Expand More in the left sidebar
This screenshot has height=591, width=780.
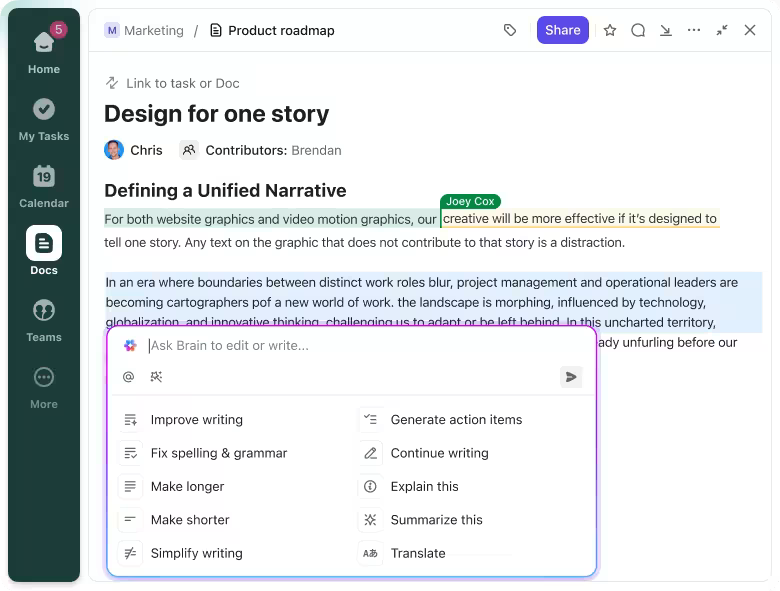click(x=44, y=386)
